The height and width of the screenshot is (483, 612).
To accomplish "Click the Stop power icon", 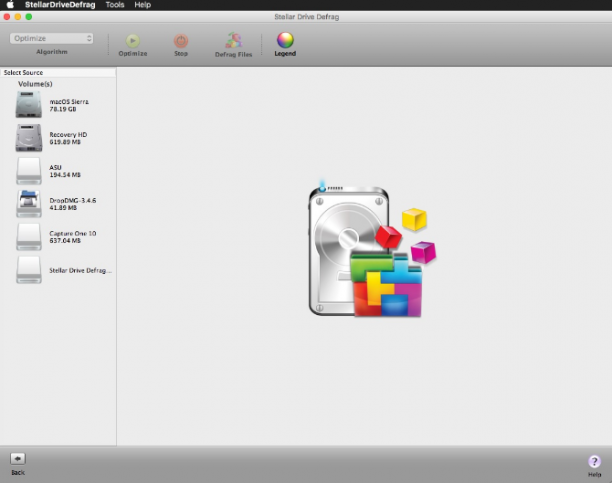I will (x=181, y=41).
